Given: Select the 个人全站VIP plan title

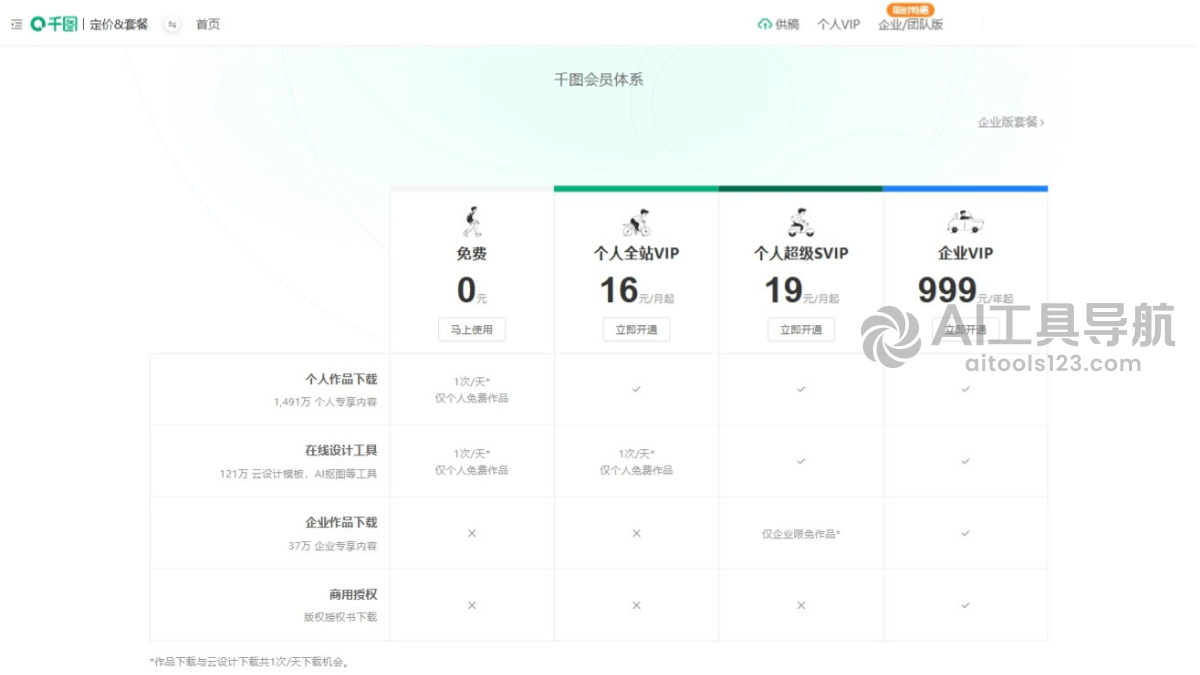Looking at the screenshot, I should point(636,254).
